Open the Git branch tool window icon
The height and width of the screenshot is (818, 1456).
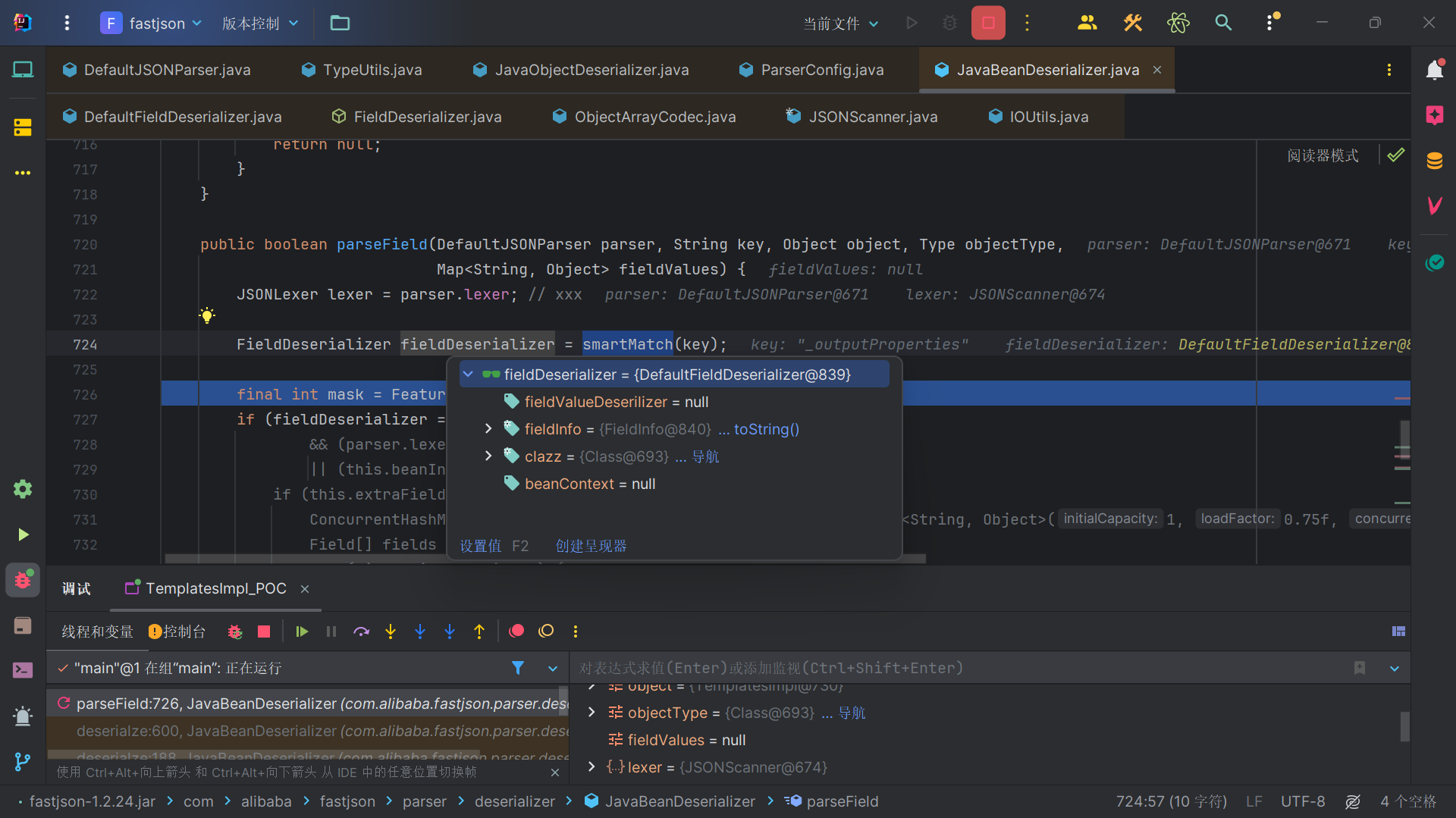[x=23, y=761]
